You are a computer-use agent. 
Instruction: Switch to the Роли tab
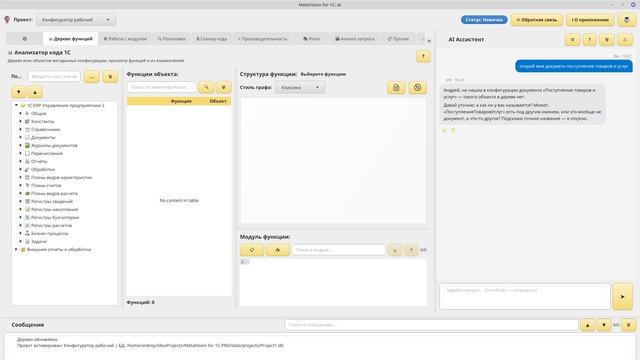[311, 39]
